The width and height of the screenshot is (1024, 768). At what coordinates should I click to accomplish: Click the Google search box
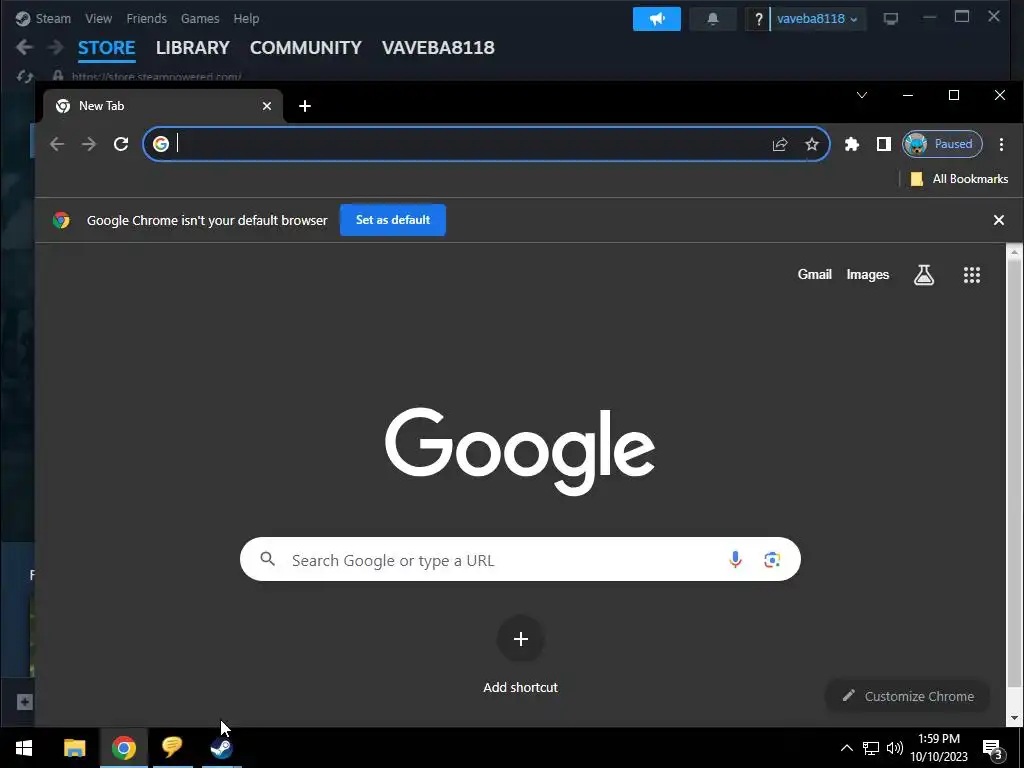pos(520,560)
